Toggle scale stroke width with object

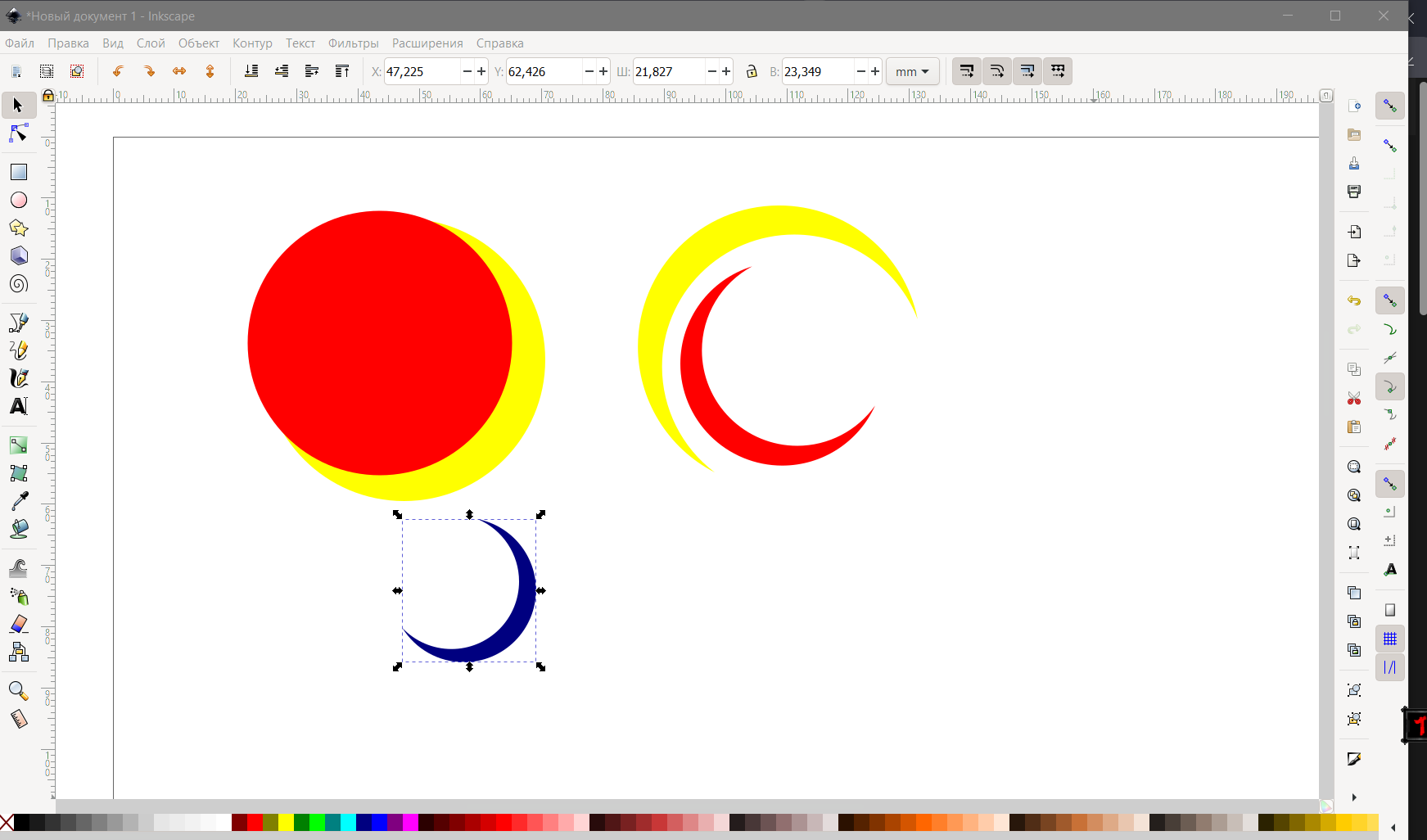tap(966, 71)
